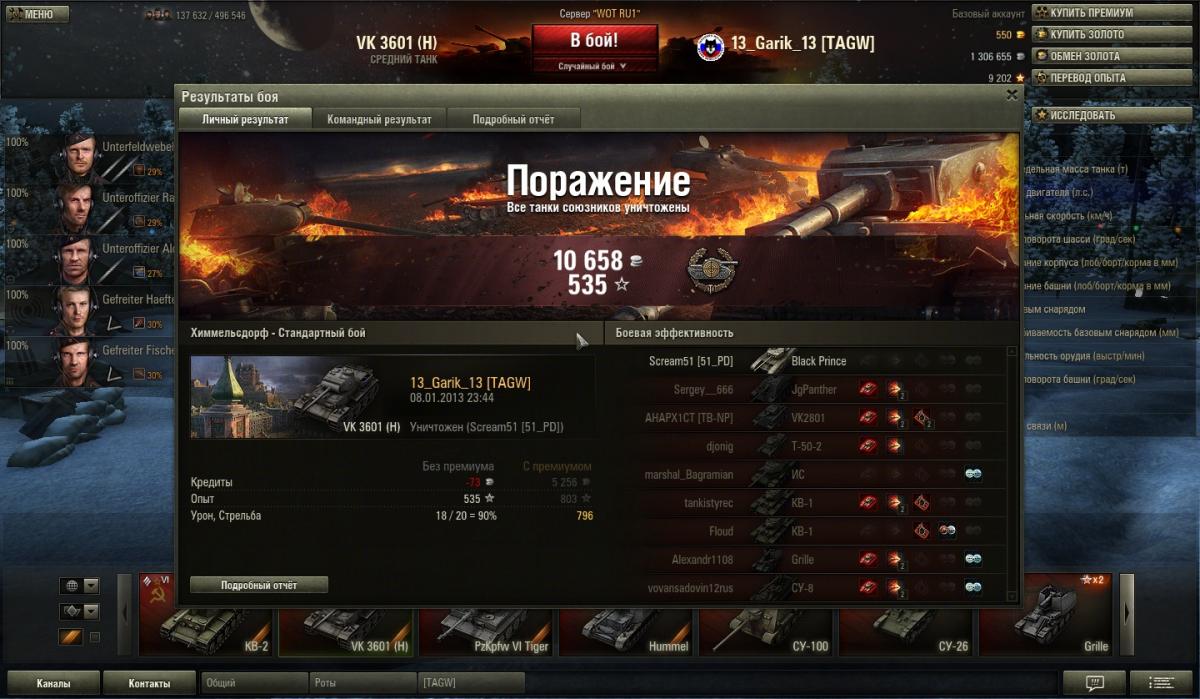Start battle with В бой! button
The width and height of the screenshot is (1200, 699).
pyautogui.click(x=594, y=41)
